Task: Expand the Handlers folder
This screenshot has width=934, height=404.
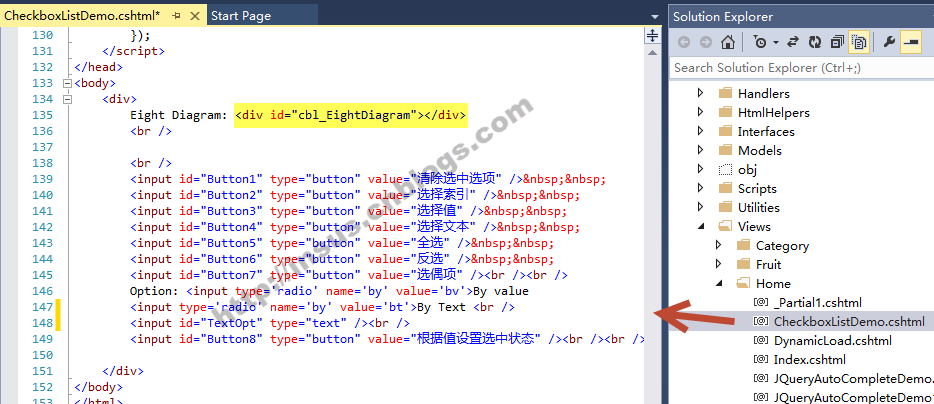Action: [700, 94]
